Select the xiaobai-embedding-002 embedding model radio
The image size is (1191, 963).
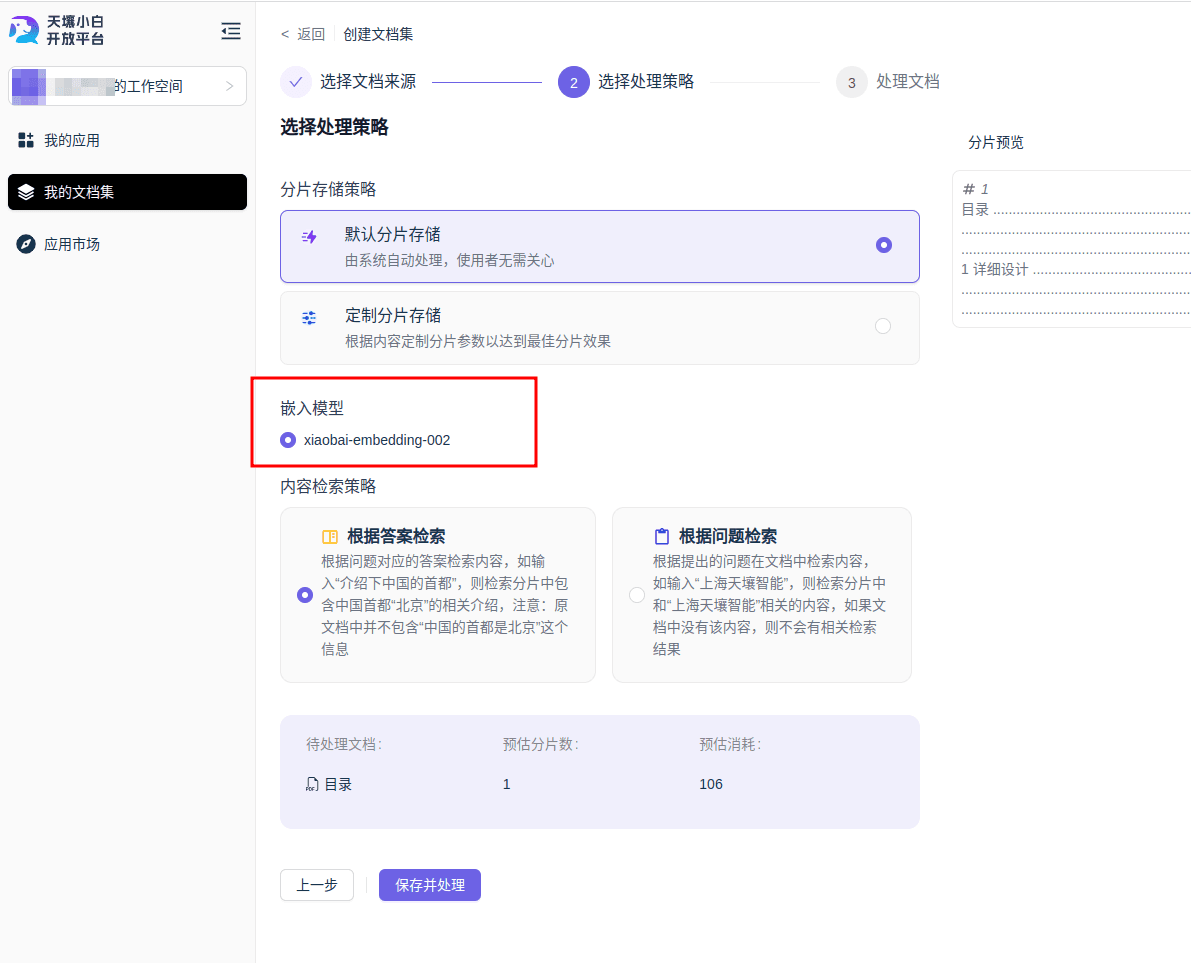[288, 439]
